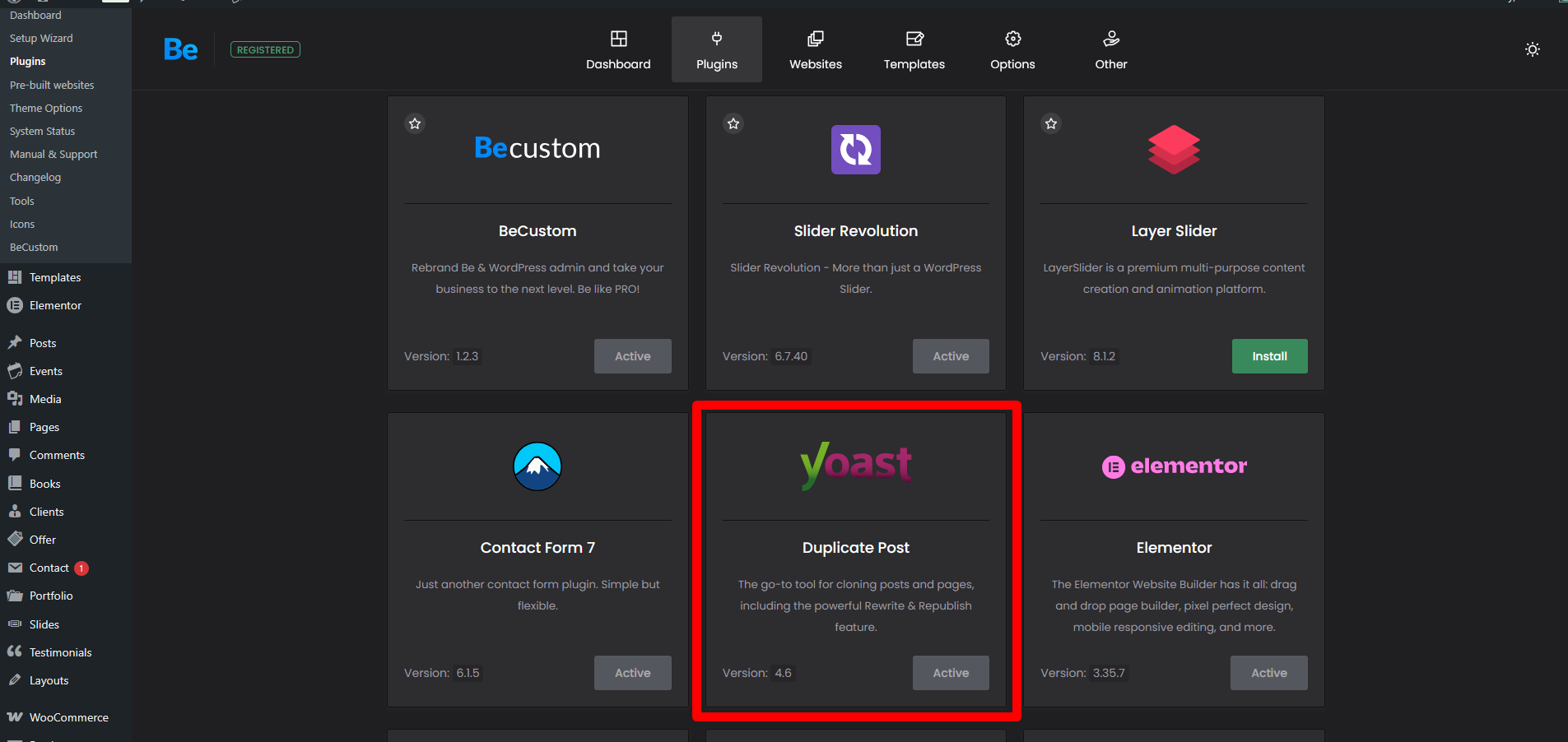Click the star on Layer Slider card

tap(1051, 123)
